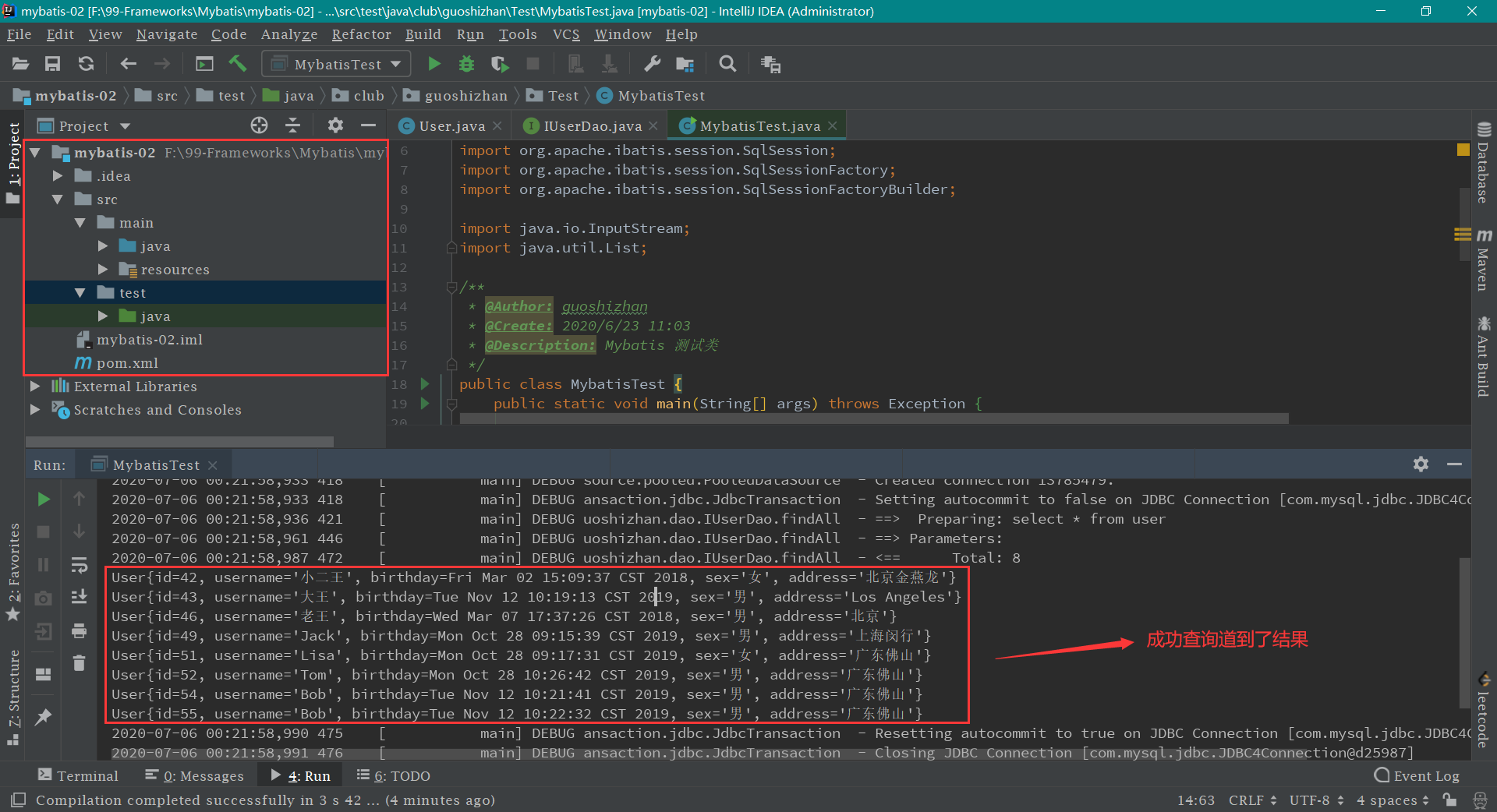This screenshot has width=1497, height=812.
Task: Toggle soft-wrap in the Run console
Action: (79, 565)
